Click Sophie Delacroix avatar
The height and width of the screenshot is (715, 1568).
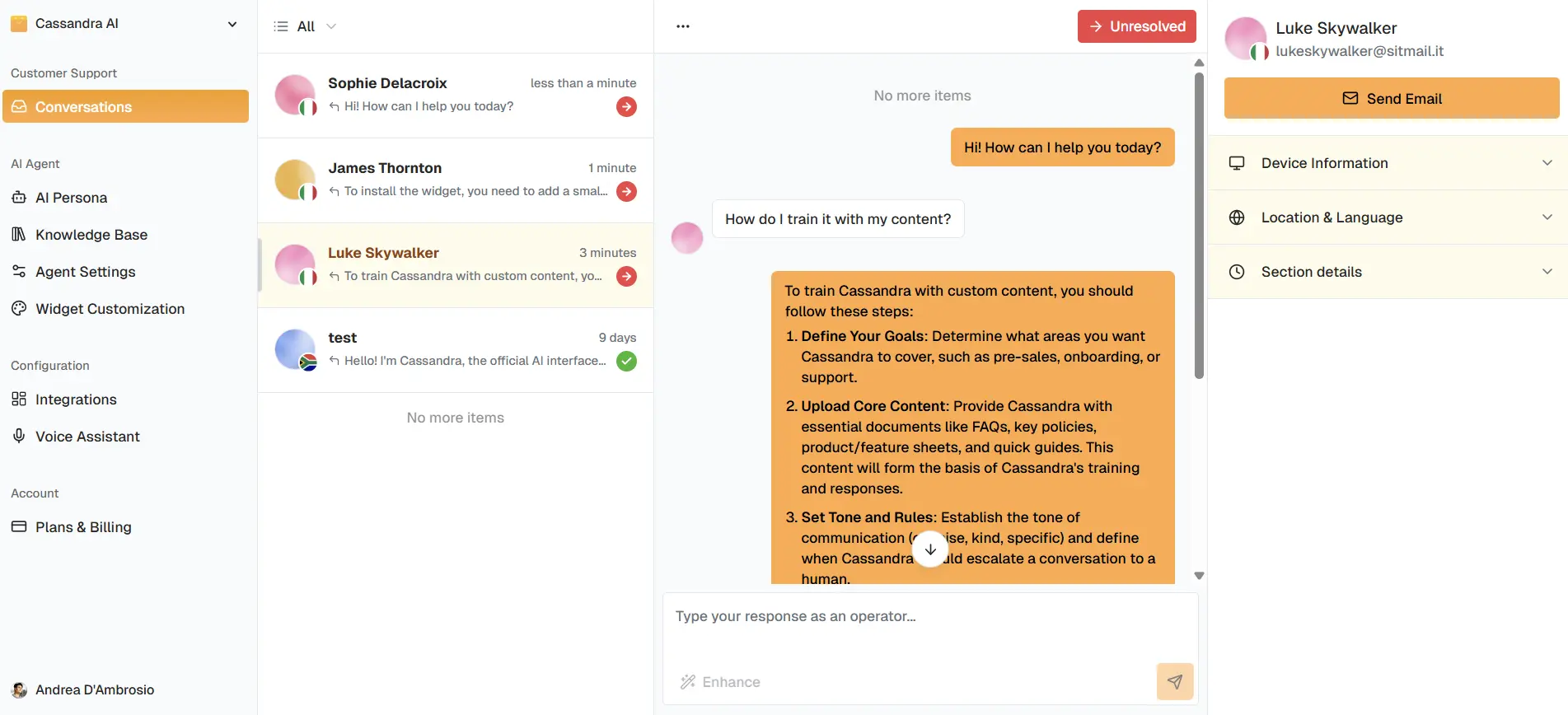pyautogui.click(x=295, y=95)
